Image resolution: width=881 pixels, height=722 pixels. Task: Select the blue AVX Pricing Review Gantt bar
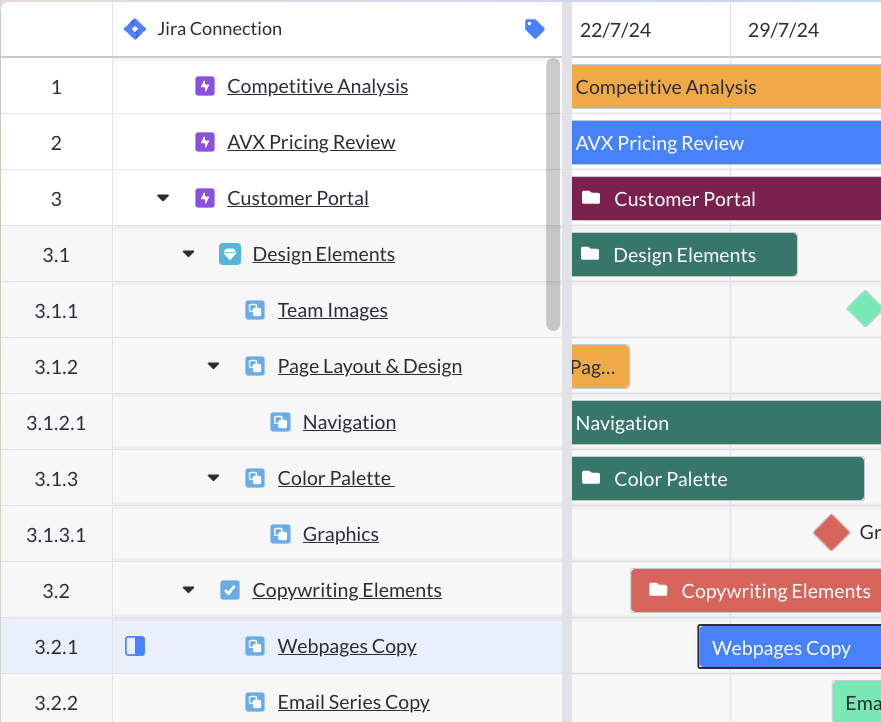[726, 143]
